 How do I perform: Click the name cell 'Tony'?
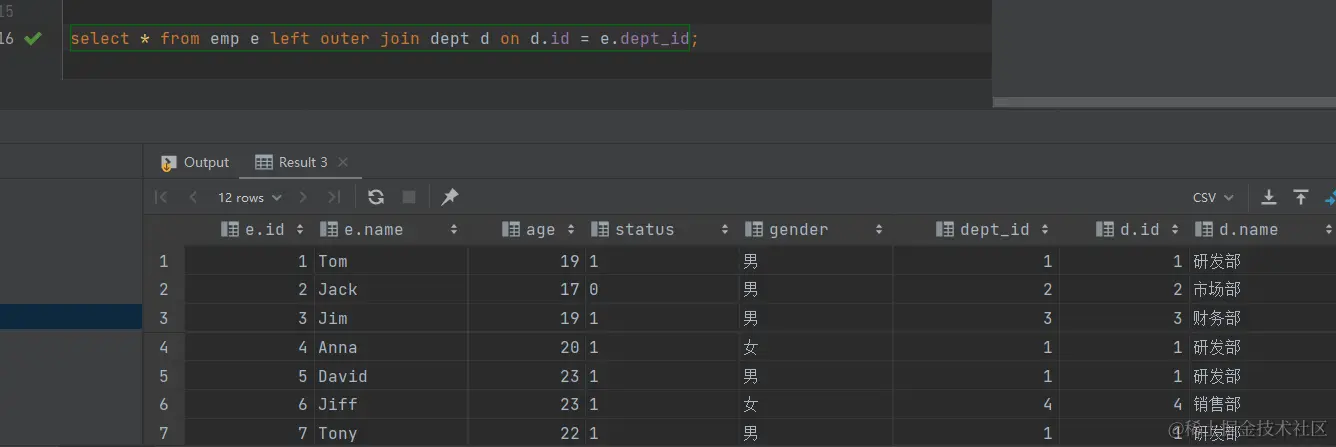(x=391, y=433)
